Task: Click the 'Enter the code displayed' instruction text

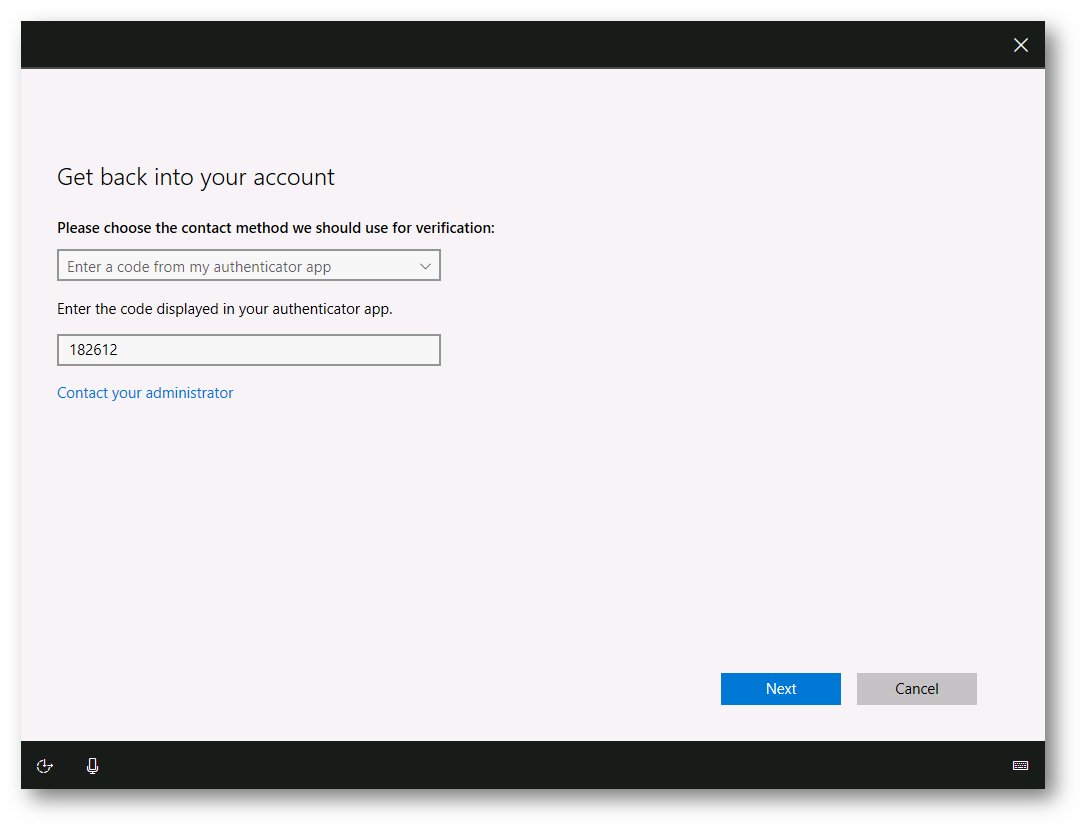Action: click(x=225, y=309)
